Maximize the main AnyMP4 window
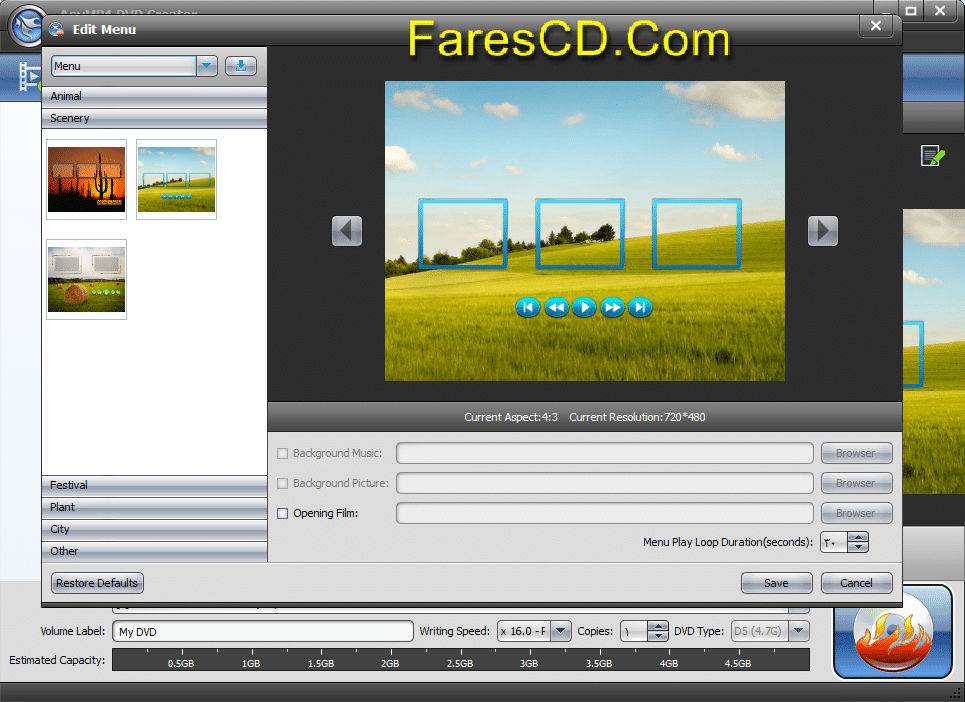965x702 pixels. click(x=911, y=10)
